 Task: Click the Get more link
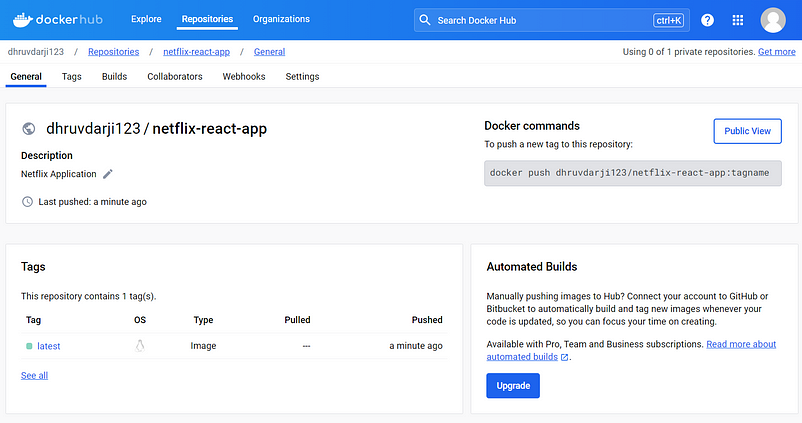776,52
